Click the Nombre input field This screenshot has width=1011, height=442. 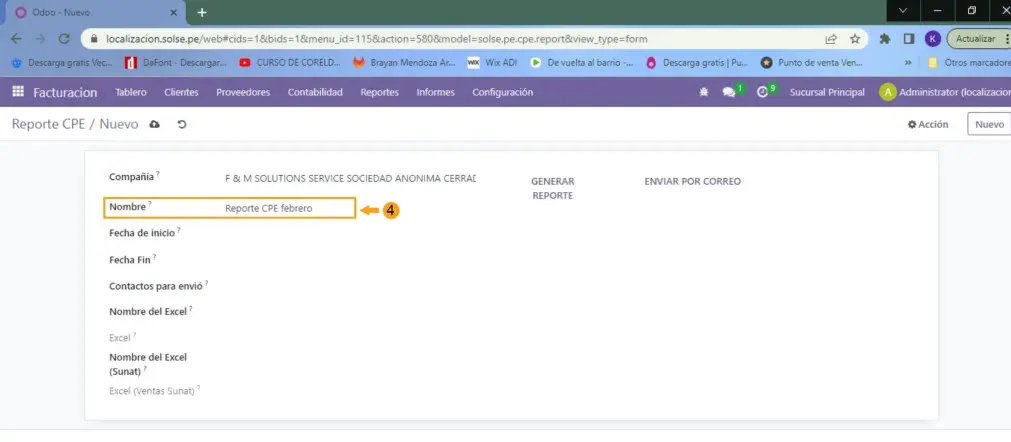286,208
